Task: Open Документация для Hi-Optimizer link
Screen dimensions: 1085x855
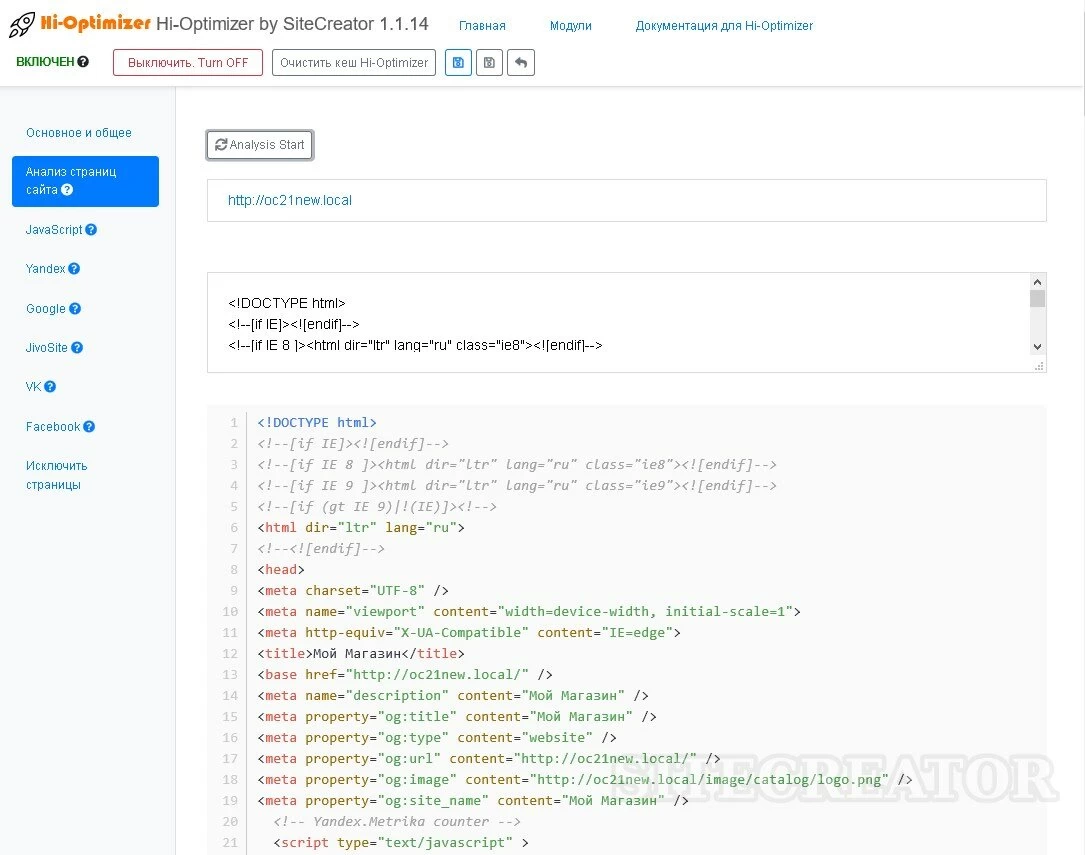Action: [724, 26]
